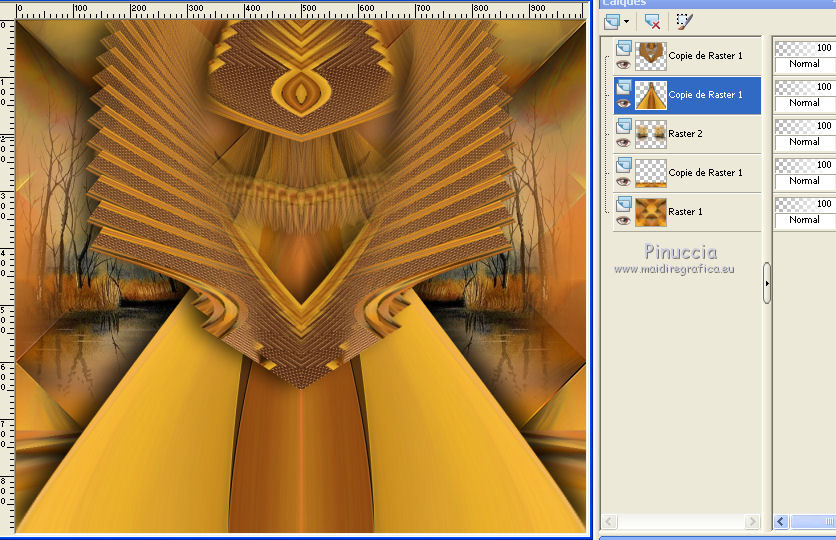Image resolution: width=836 pixels, height=540 pixels.
Task: Click the left scroll arrow under layer names
Action: pyautogui.click(x=609, y=521)
